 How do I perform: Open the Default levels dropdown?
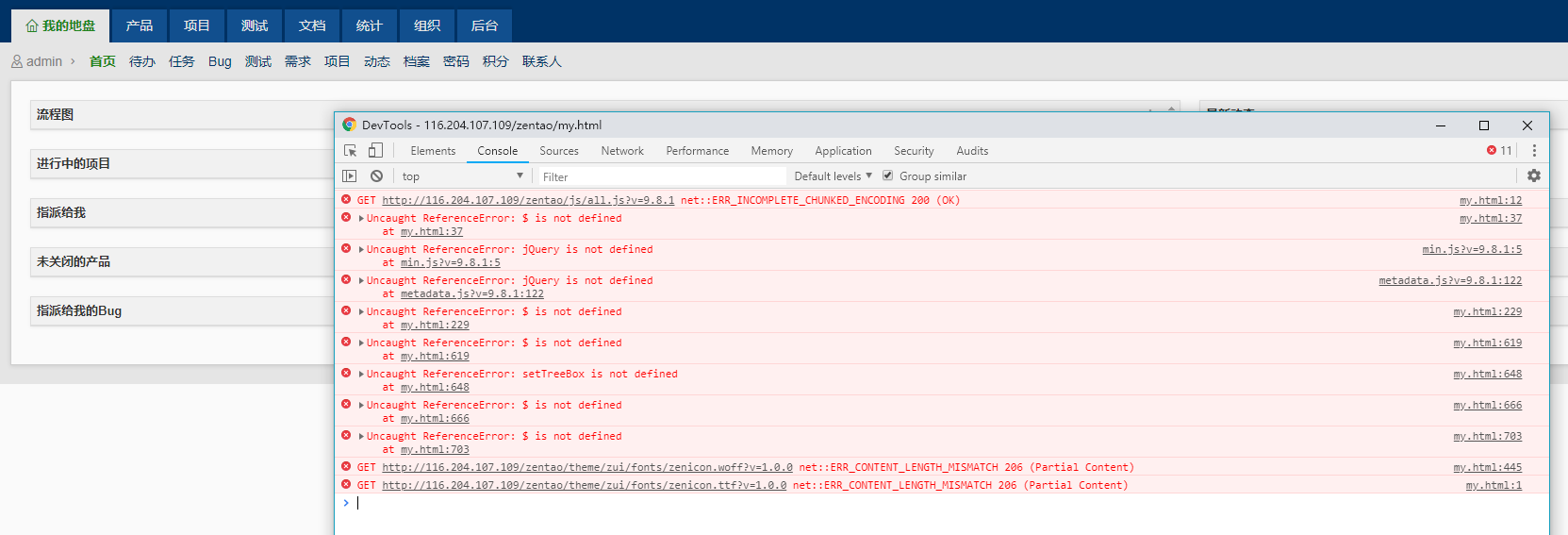click(x=833, y=176)
